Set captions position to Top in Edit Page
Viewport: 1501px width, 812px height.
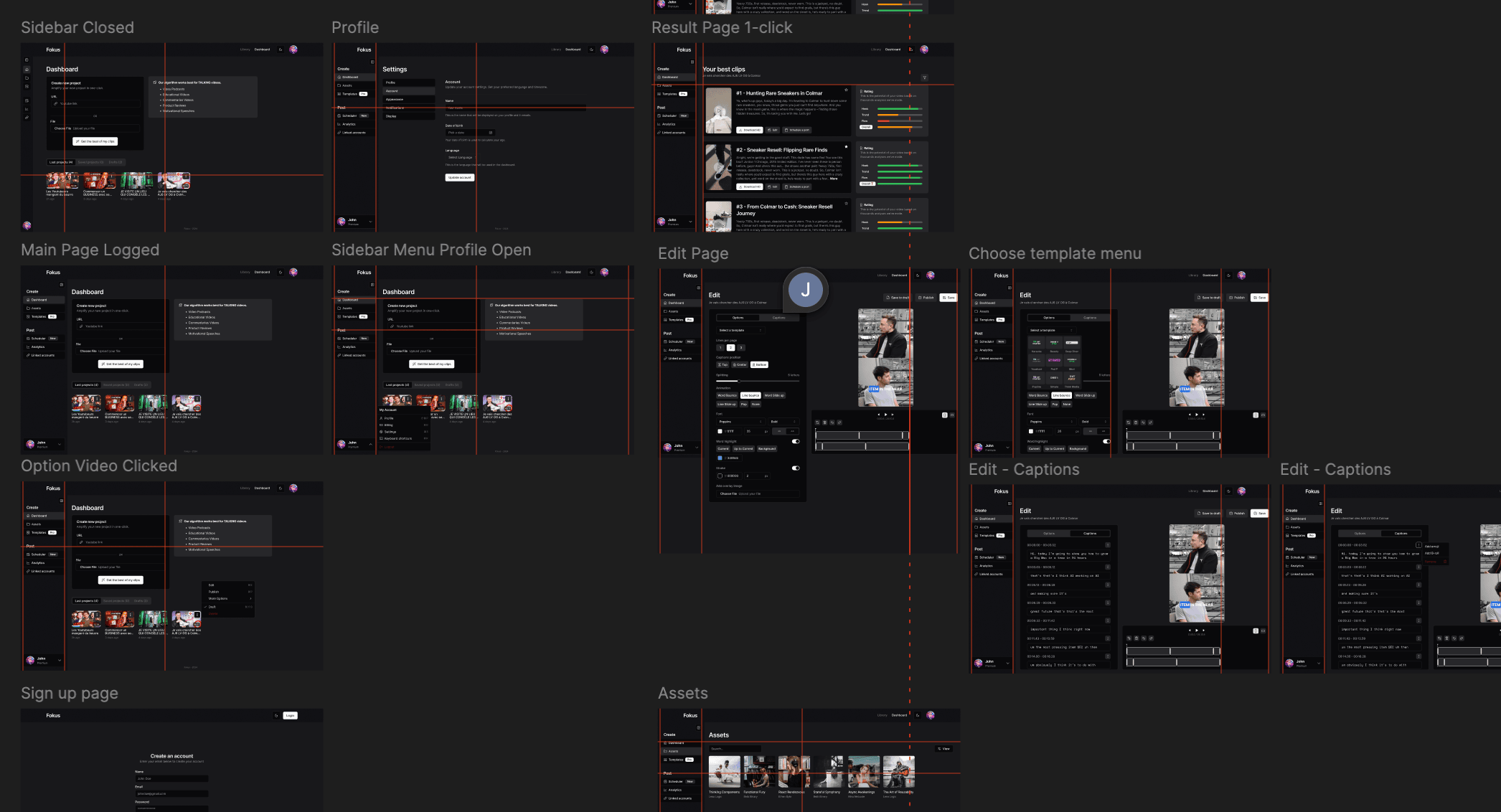[x=723, y=364]
